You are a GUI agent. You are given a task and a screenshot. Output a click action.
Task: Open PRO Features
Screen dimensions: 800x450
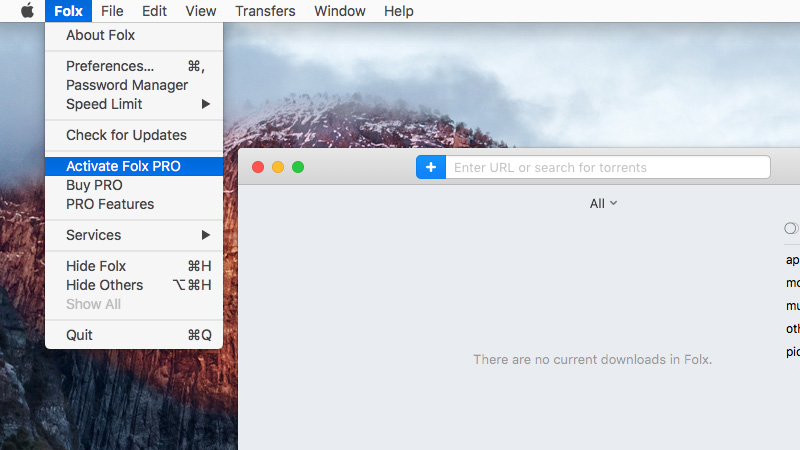click(134, 204)
